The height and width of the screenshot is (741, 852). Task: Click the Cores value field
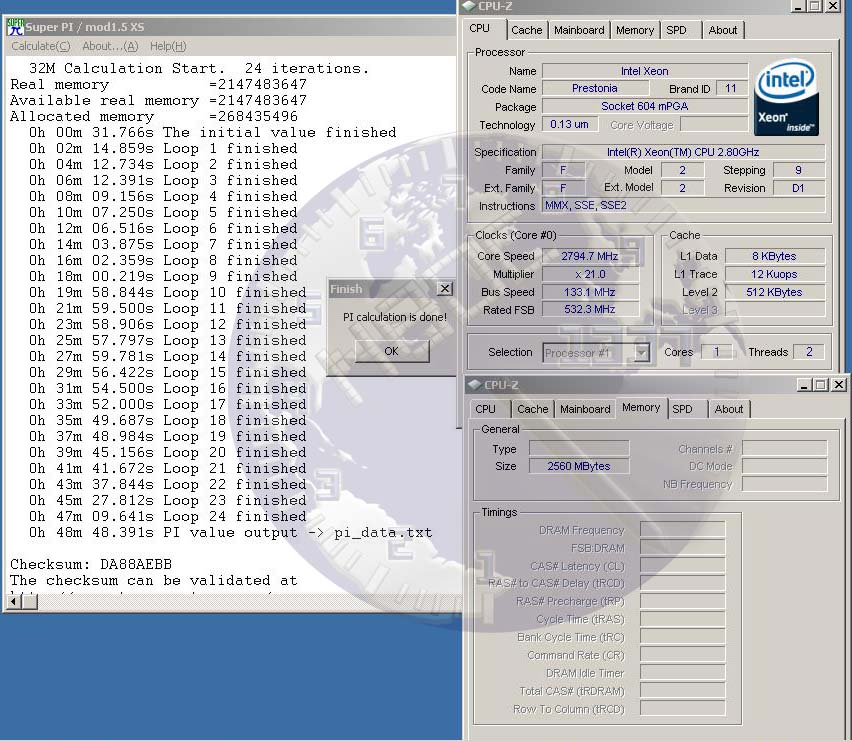click(x=716, y=352)
